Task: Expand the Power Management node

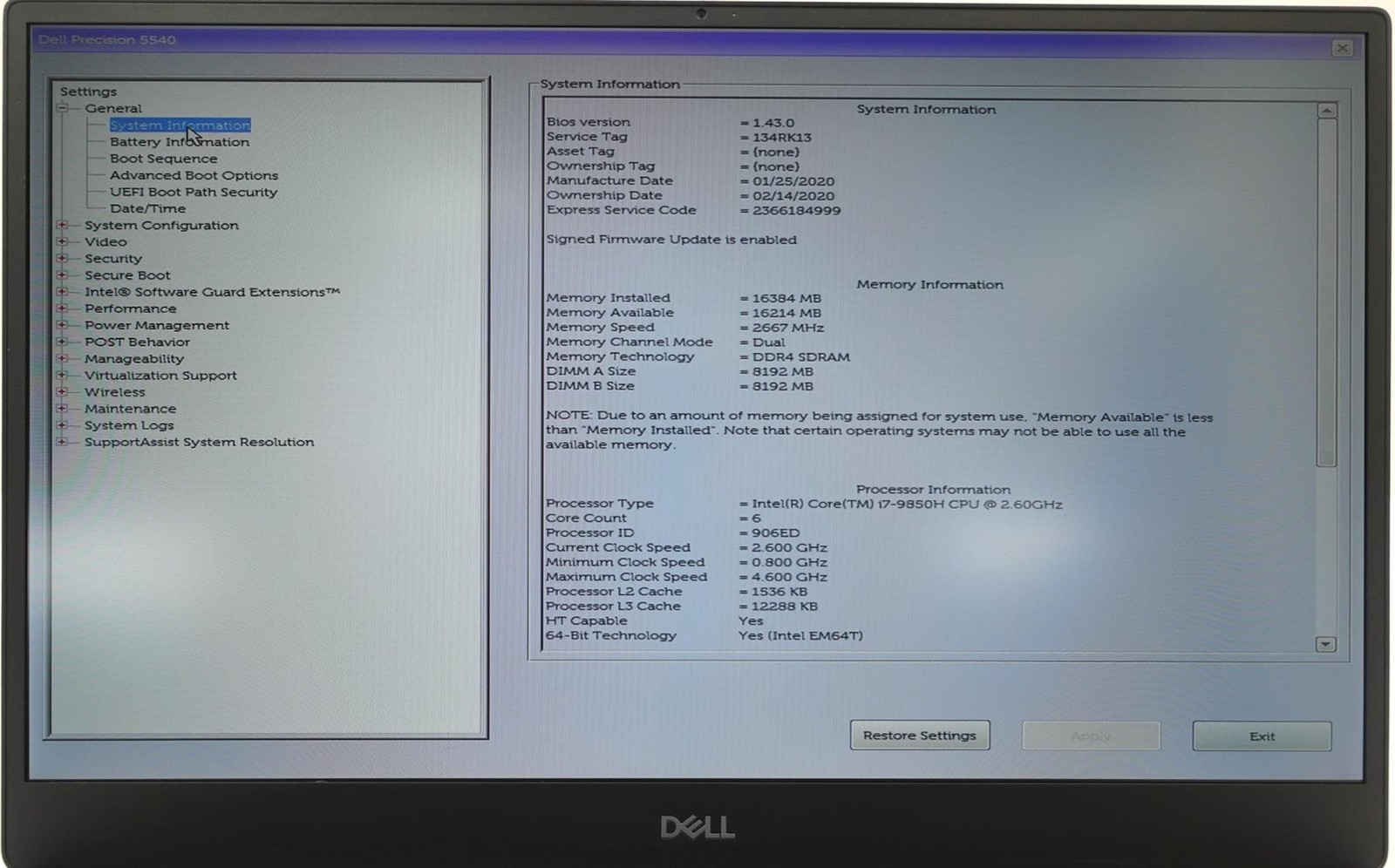Action: pyautogui.click(x=62, y=324)
